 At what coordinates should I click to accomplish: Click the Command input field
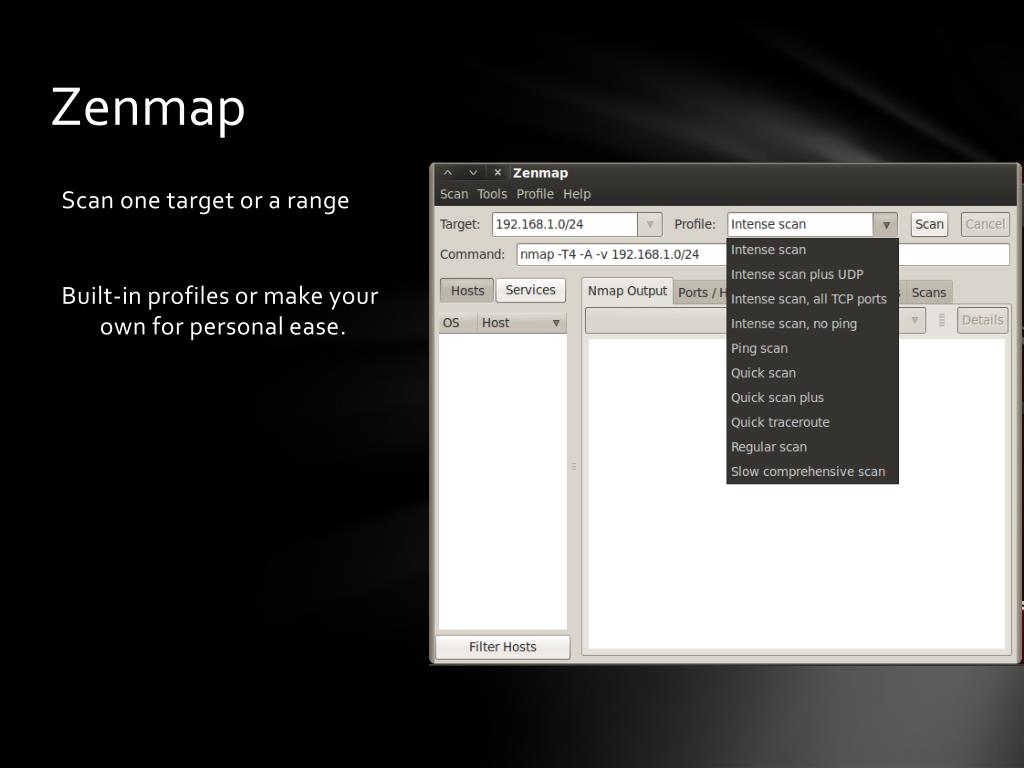click(x=763, y=255)
